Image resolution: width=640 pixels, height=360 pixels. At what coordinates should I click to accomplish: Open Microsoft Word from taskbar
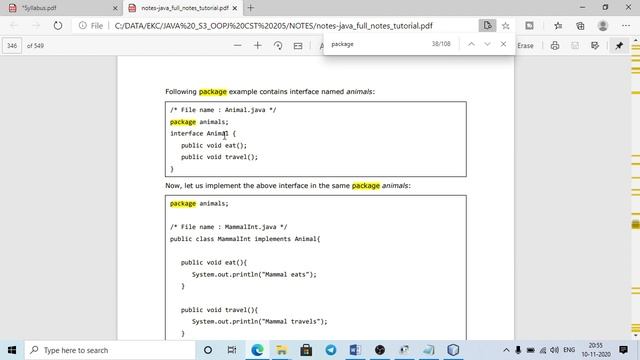click(x=355, y=350)
